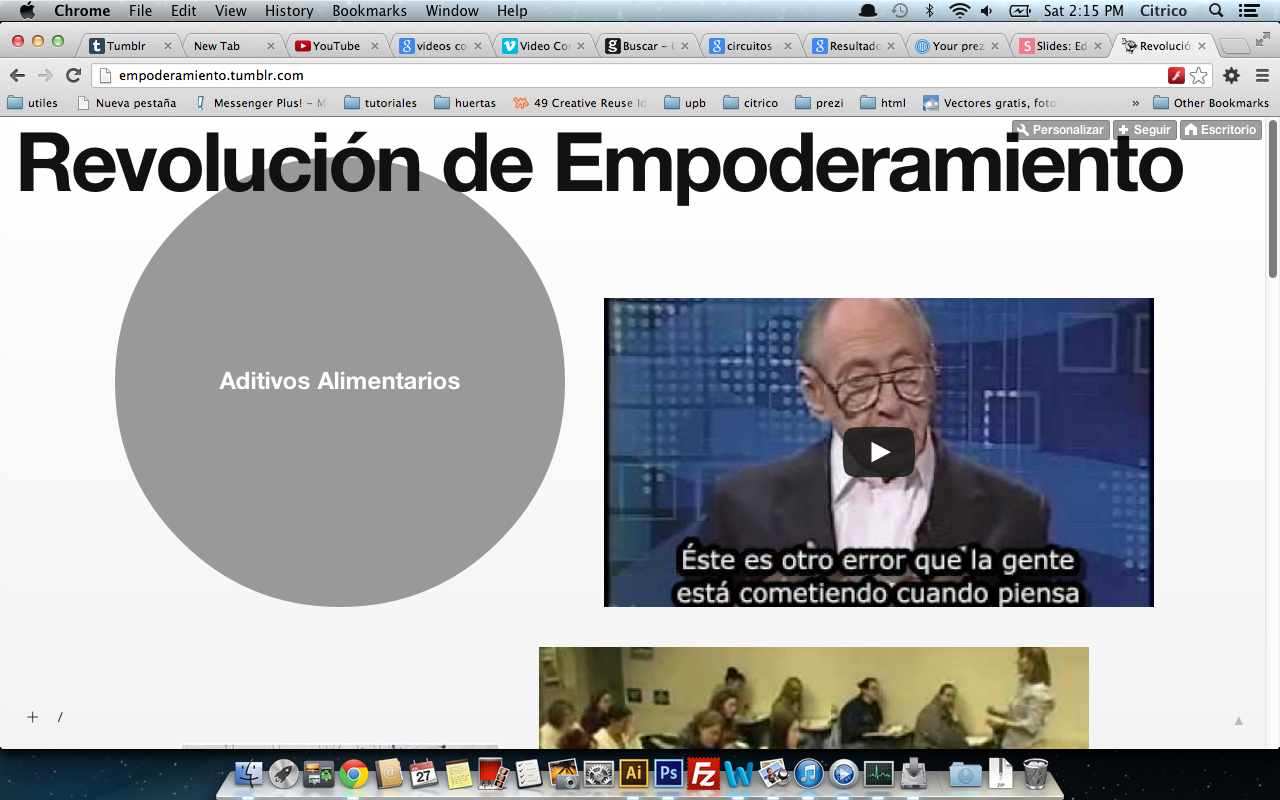Open Illustrator from the Dock

coord(633,773)
